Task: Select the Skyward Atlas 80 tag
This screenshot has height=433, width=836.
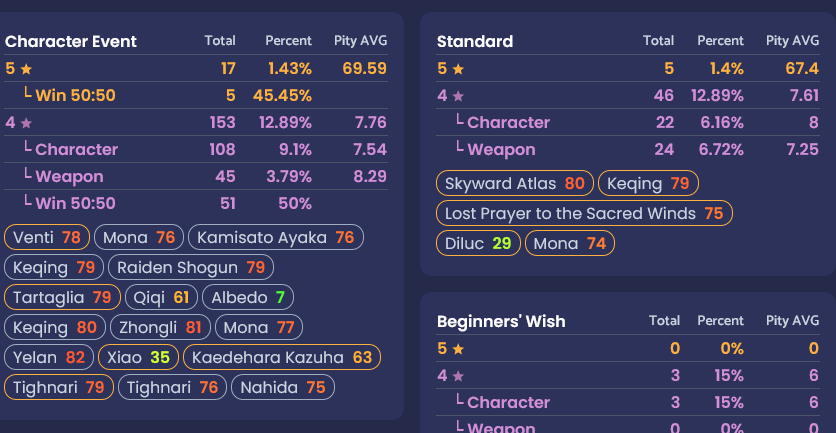Action: pos(515,183)
